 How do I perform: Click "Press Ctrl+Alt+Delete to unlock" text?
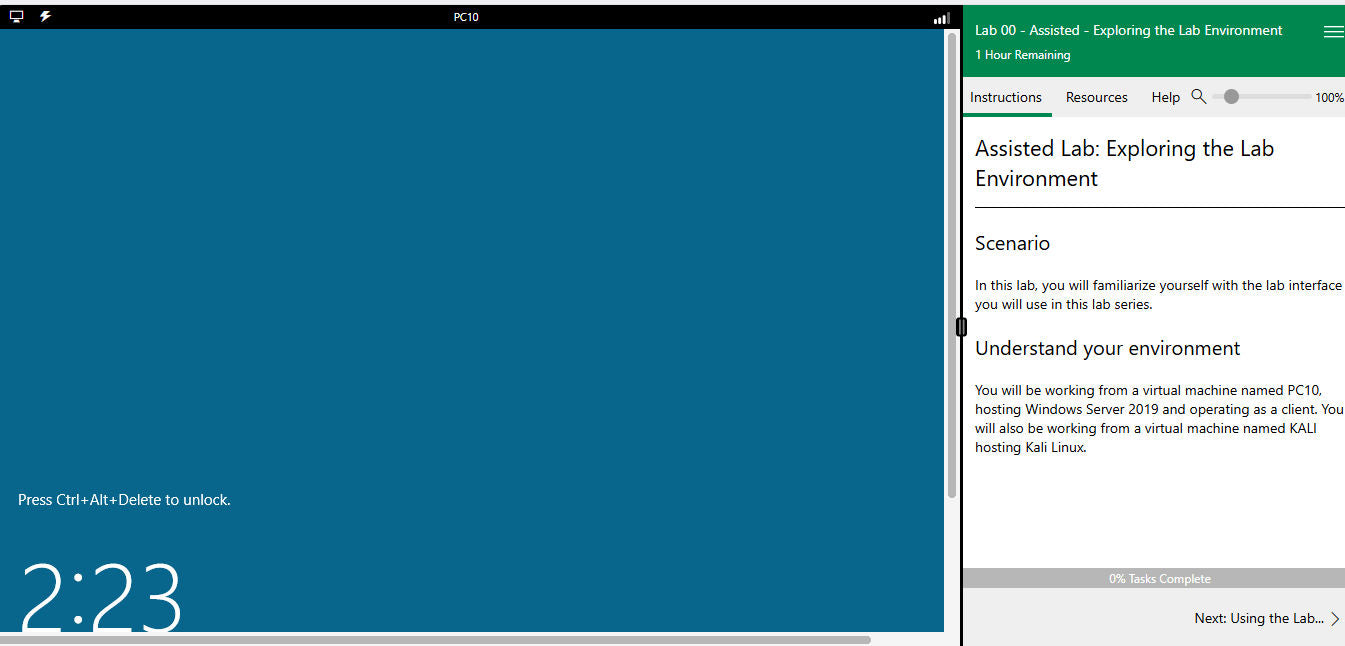(x=124, y=499)
